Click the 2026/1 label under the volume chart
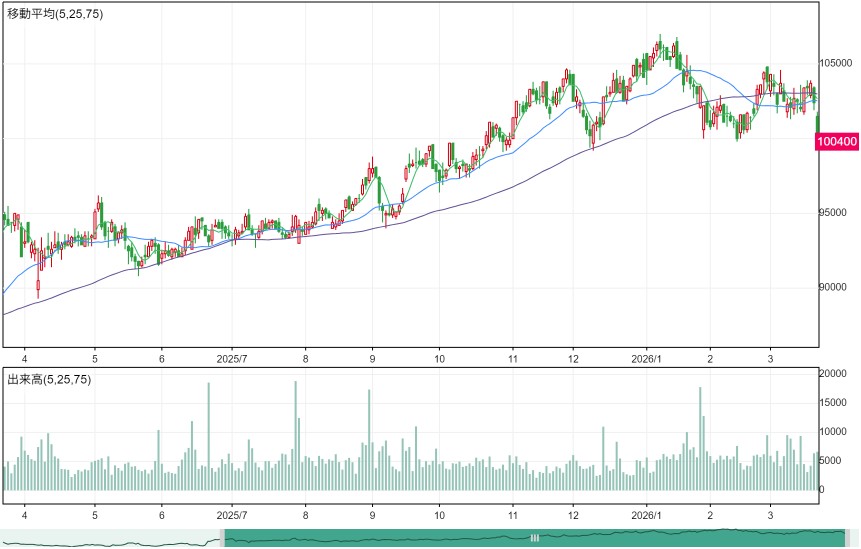Screen dimensions: 861x549 [646, 515]
